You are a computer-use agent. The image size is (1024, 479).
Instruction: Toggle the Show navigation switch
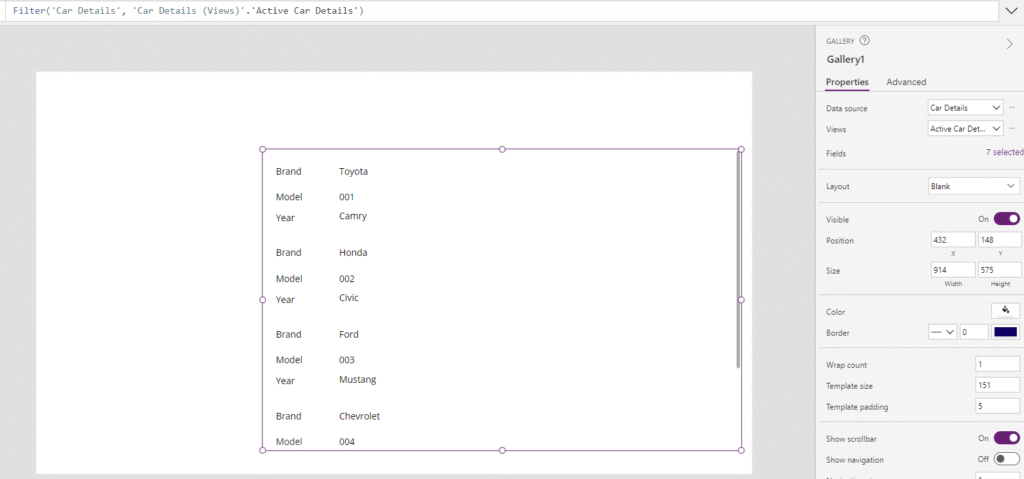tap(1006, 459)
